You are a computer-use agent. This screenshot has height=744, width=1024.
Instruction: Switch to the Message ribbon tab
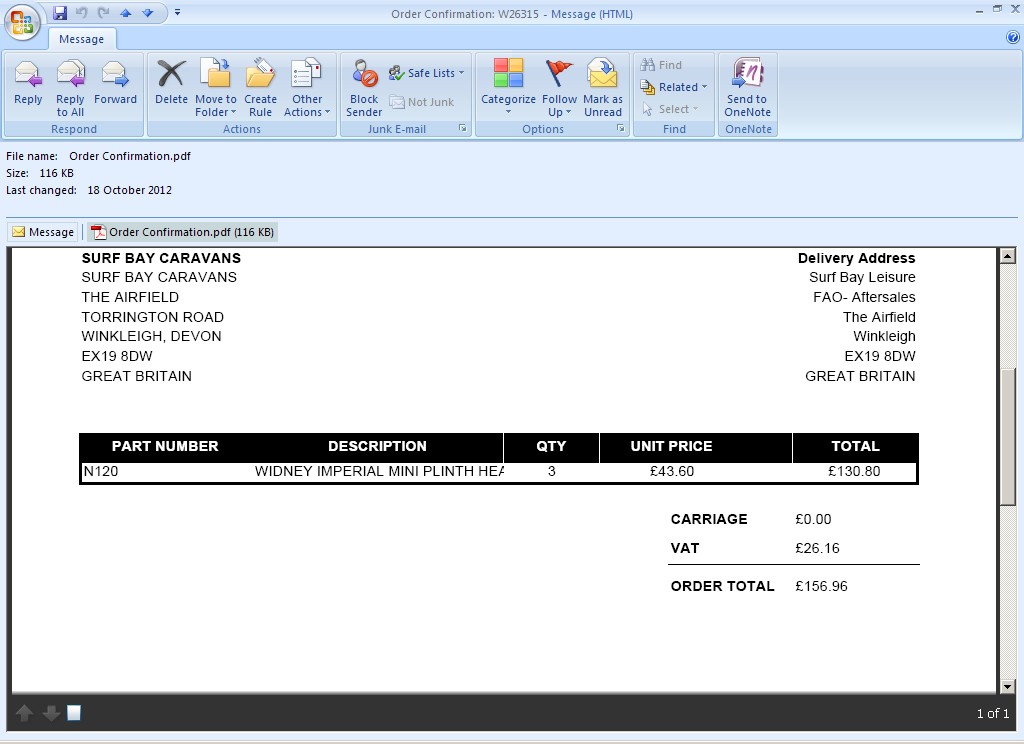point(82,39)
